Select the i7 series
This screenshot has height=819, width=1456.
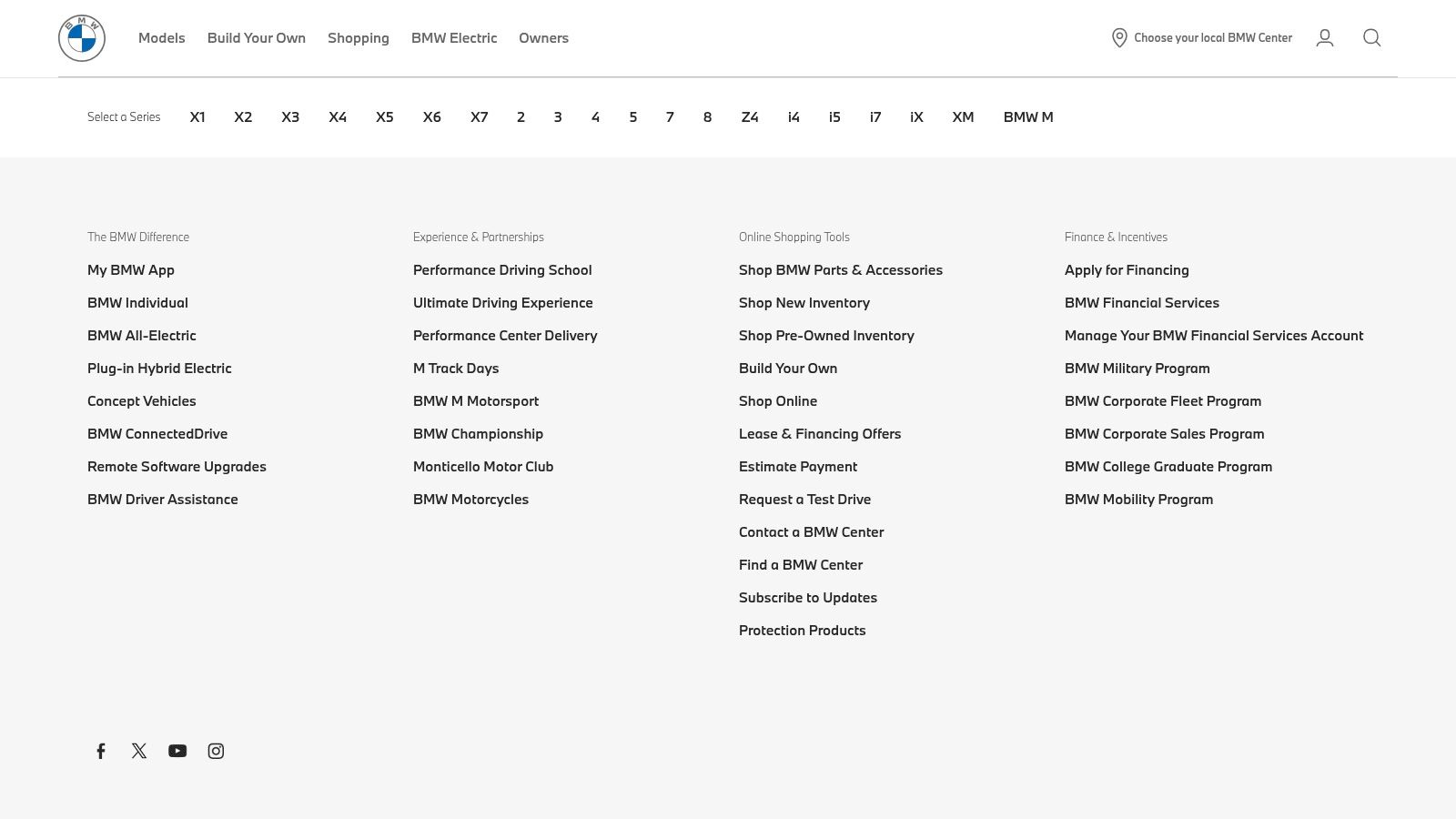click(x=875, y=117)
